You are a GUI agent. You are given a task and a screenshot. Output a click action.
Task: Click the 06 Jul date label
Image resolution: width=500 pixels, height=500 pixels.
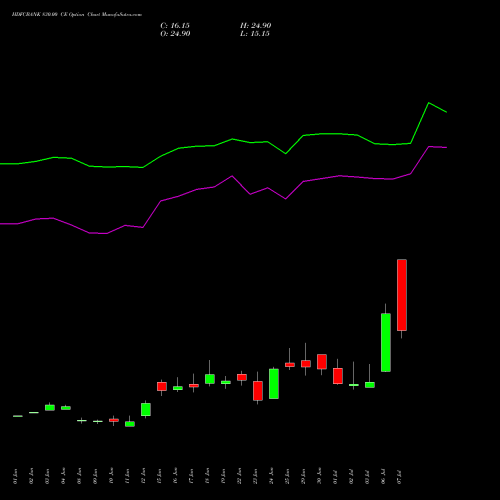pyautogui.click(x=383, y=477)
